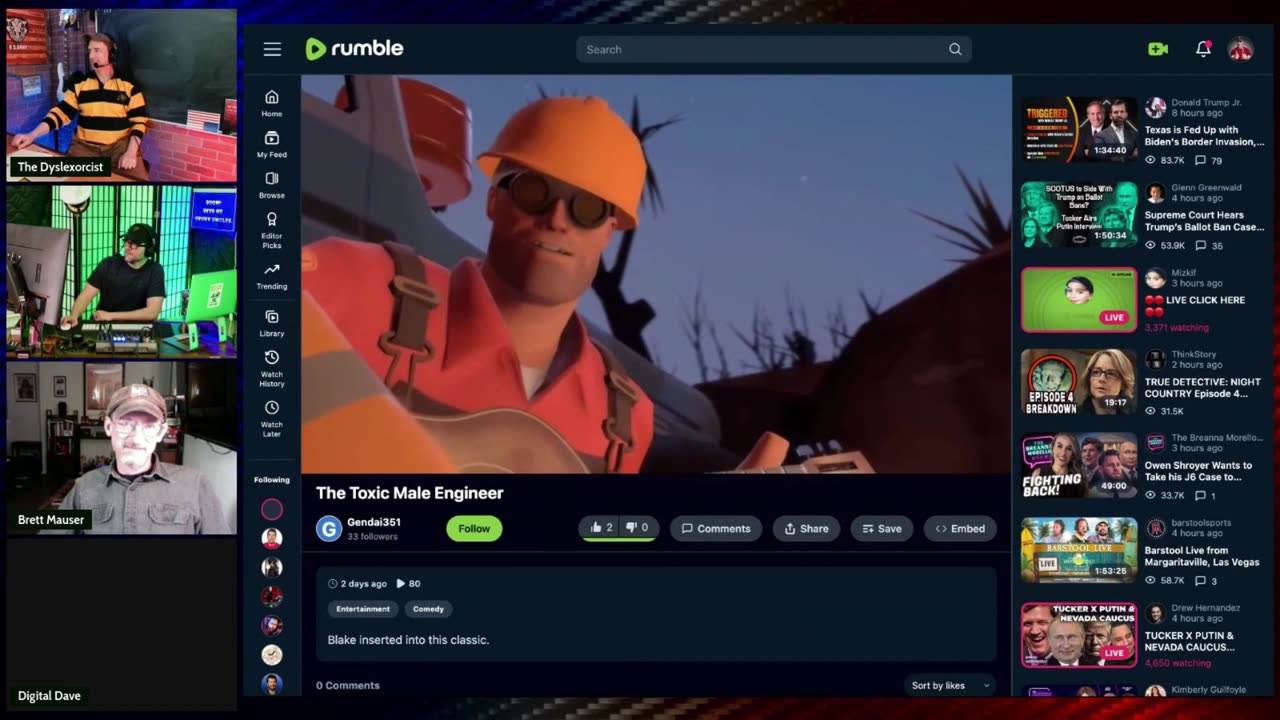
Task: Open the Tucker X Putin live thumbnail
Action: coord(1079,635)
